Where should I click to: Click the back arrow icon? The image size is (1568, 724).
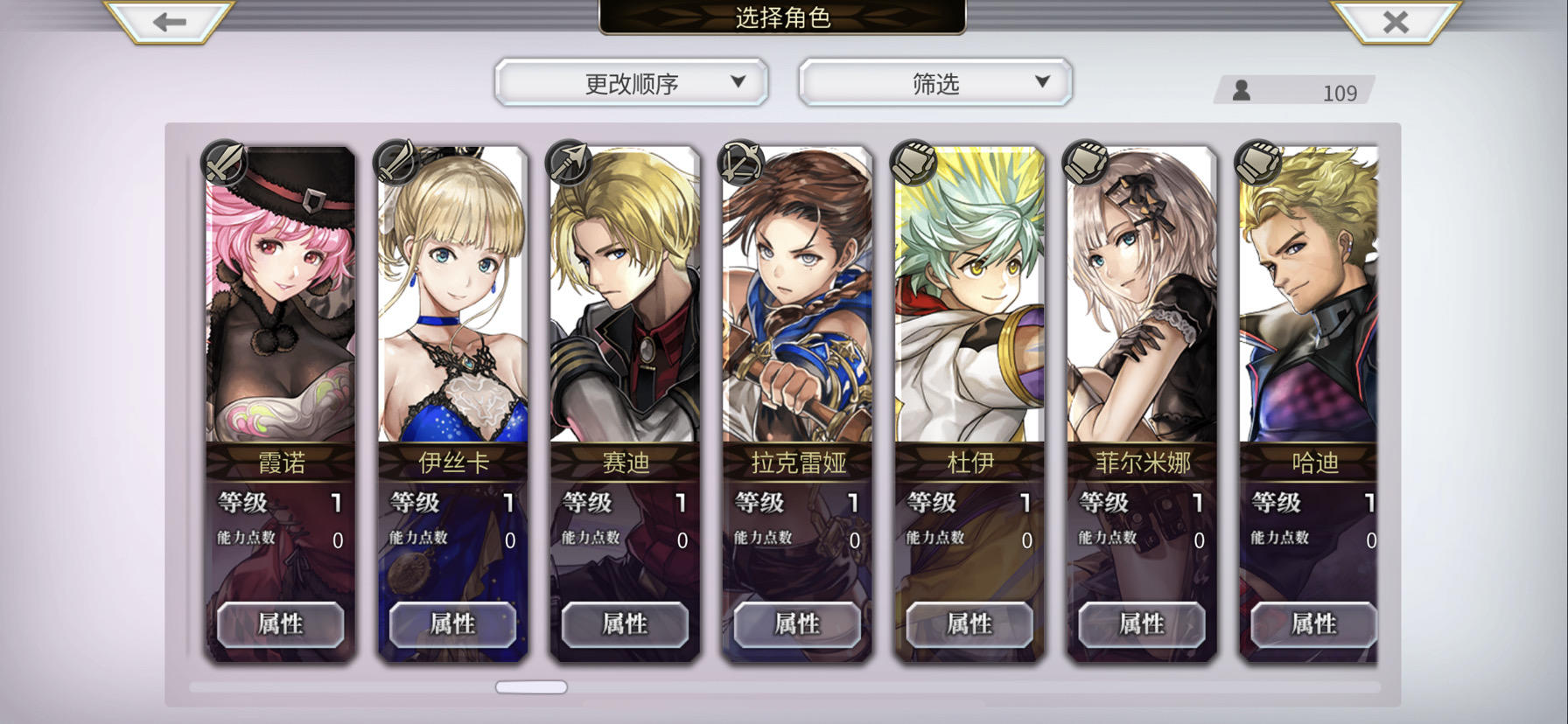170,22
